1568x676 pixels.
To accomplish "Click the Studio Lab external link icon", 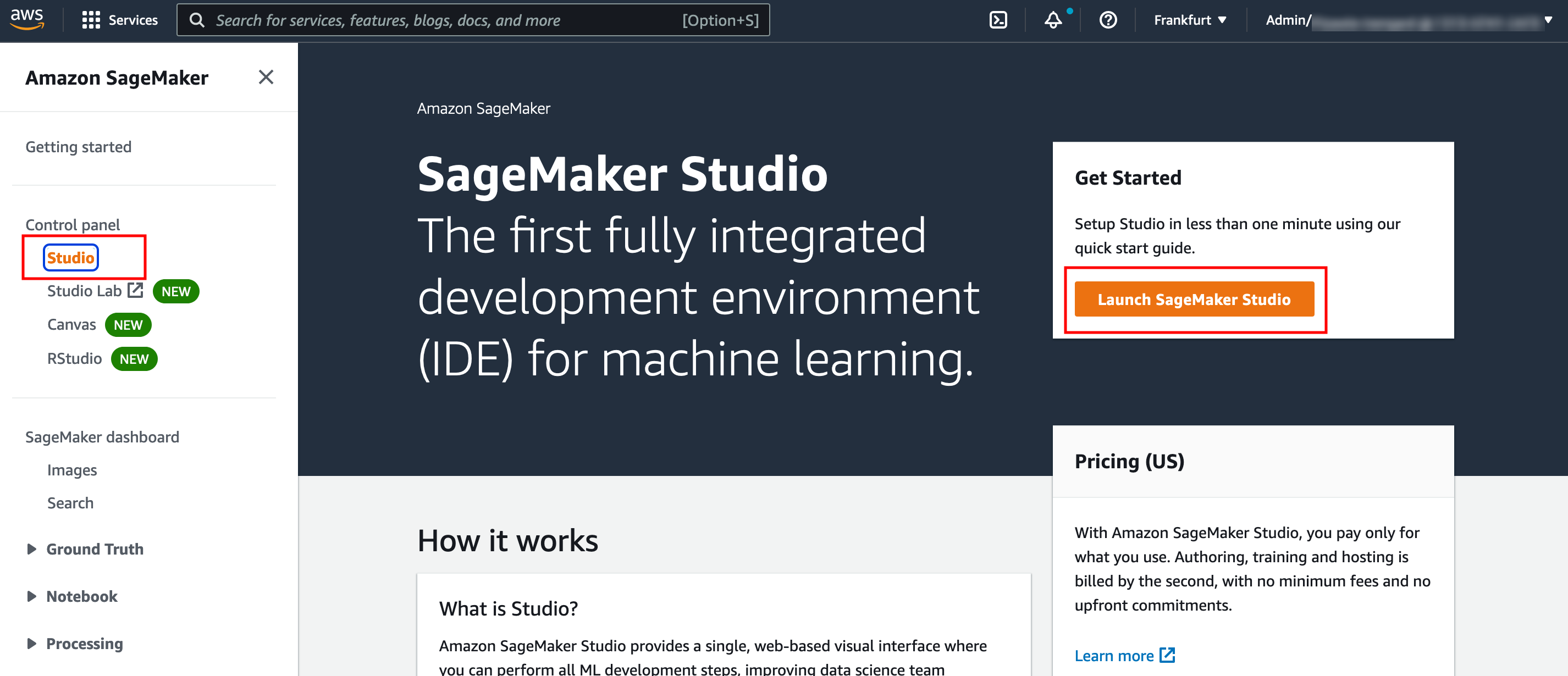I will tap(135, 290).
